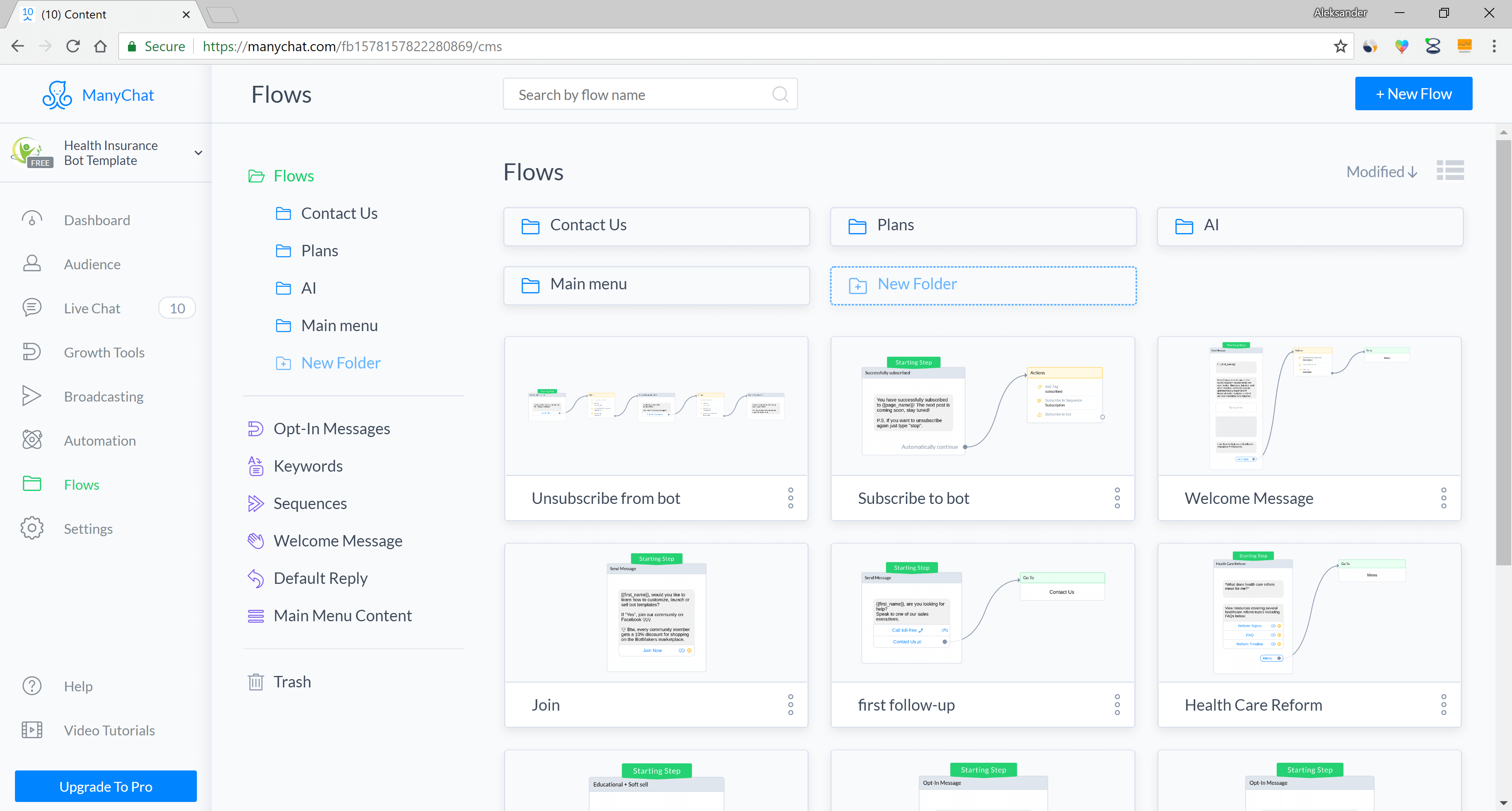Open the Contact Us folder card
Screen dimensions: 1512x811
click(x=656, y=226)
